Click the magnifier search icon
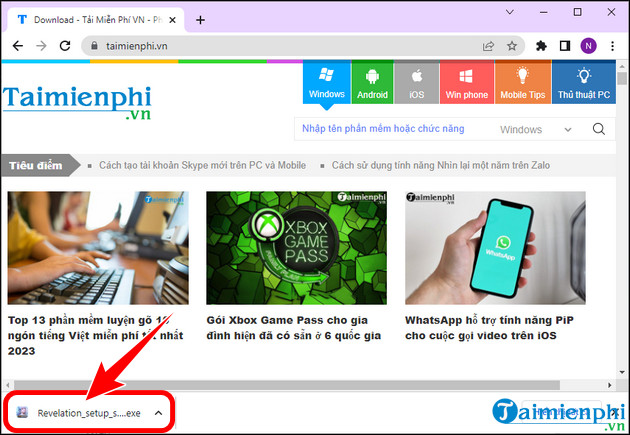 (599, 129)
